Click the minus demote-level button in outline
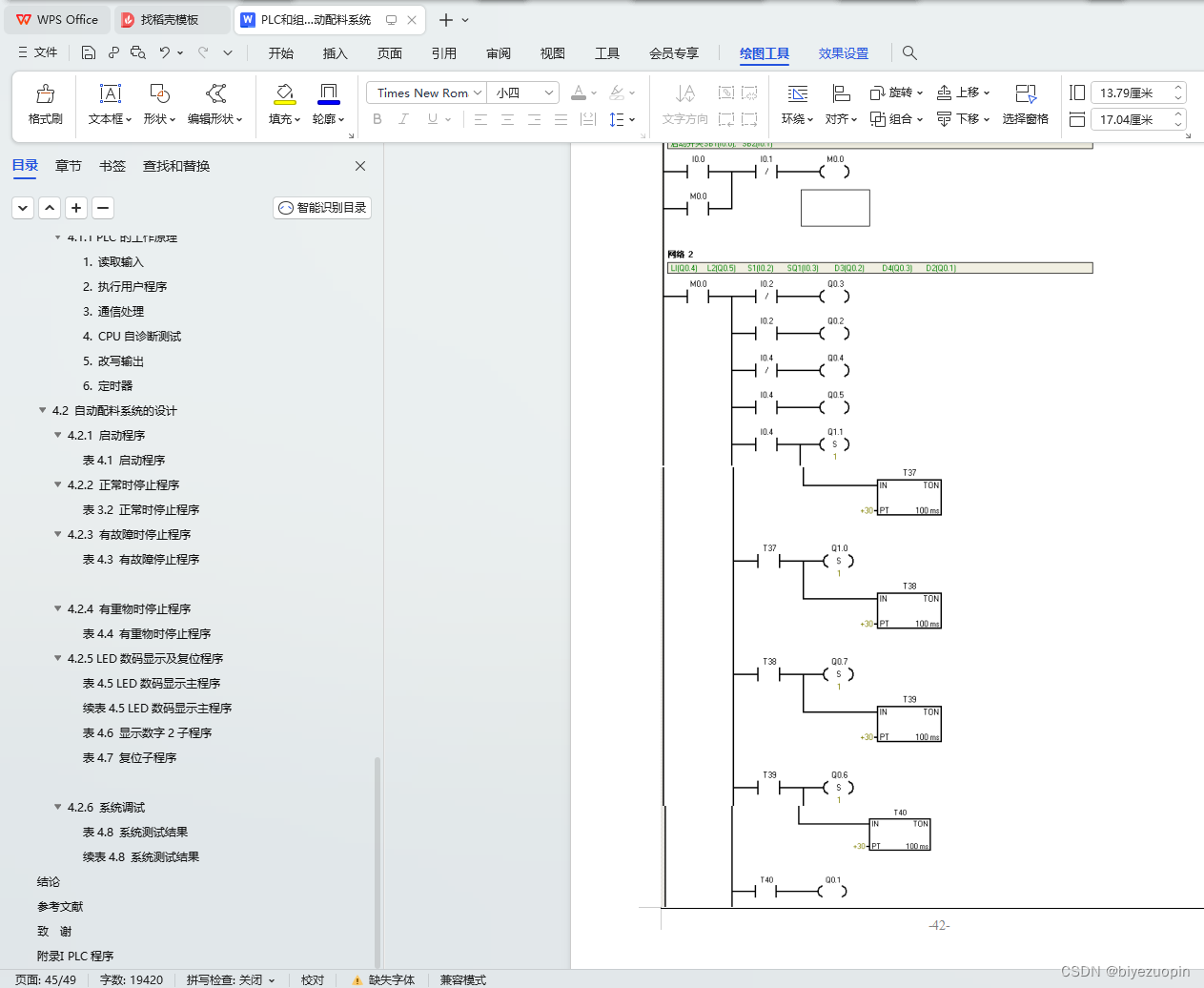This screenshot has width=1204, height=988. click(103, 207)
